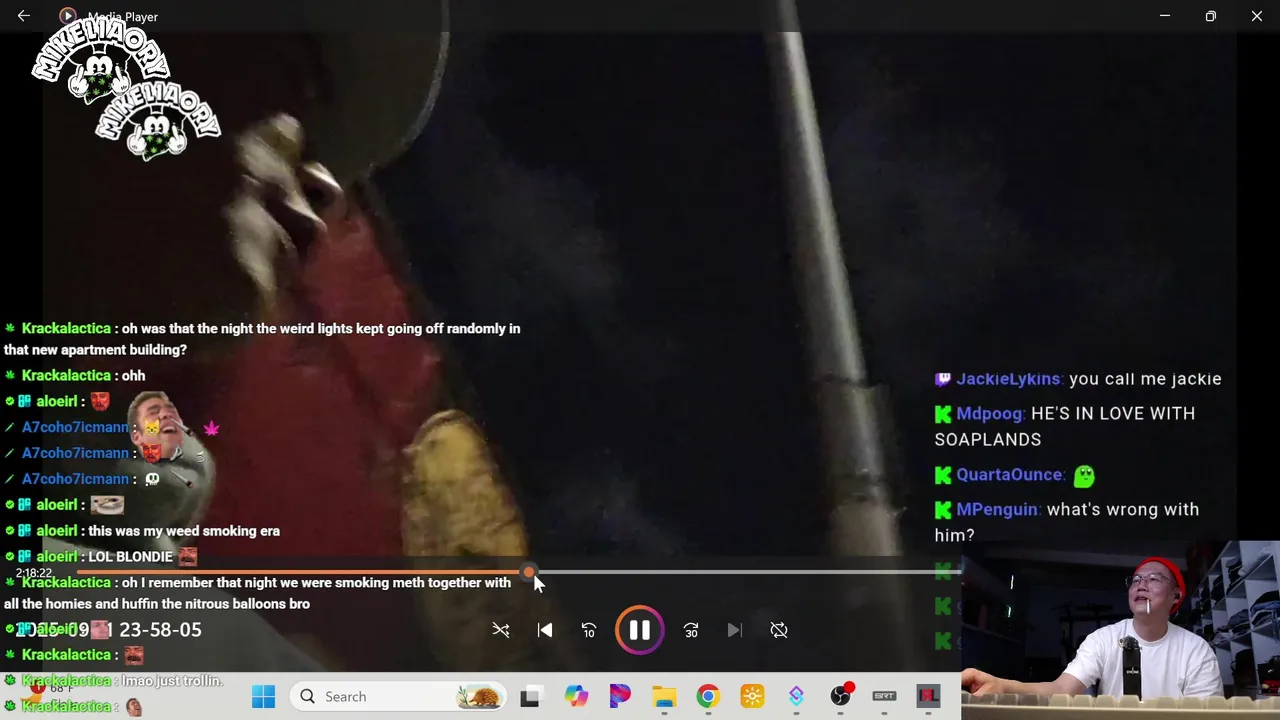Screen dimensions: 1280x720
Task: Toggle repeat mode in Media Player
Action: (779, 630)
